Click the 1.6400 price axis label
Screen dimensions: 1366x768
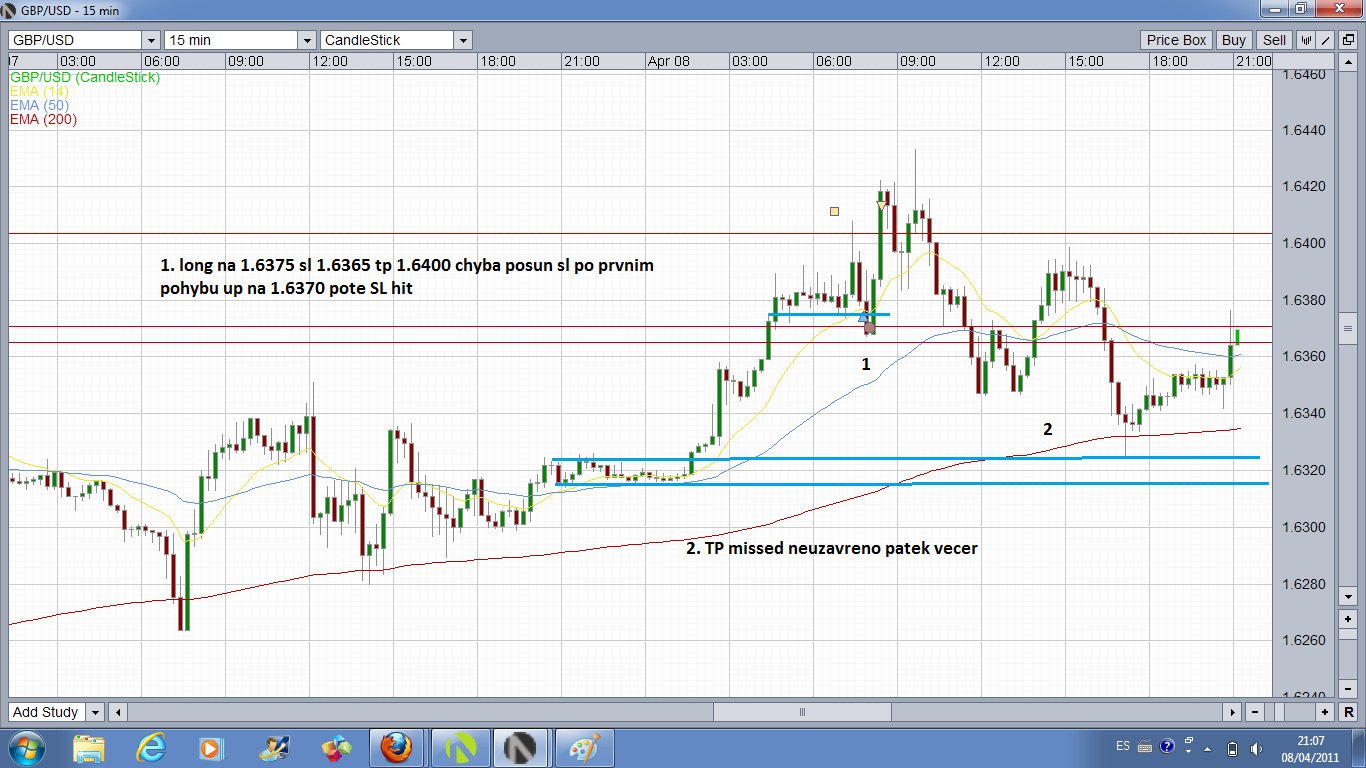tap(1302, 244)
